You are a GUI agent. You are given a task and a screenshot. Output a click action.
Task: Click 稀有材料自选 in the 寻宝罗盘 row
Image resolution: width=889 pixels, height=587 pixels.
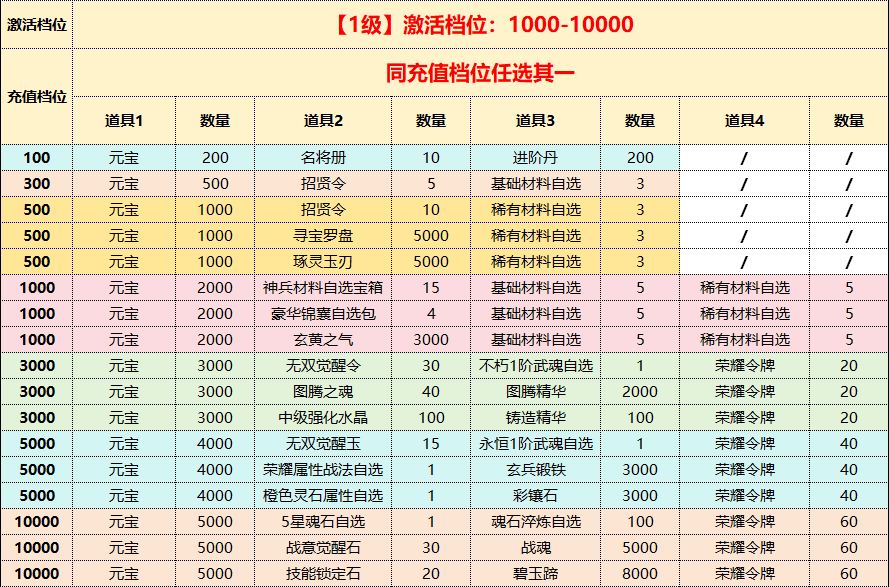535,236
